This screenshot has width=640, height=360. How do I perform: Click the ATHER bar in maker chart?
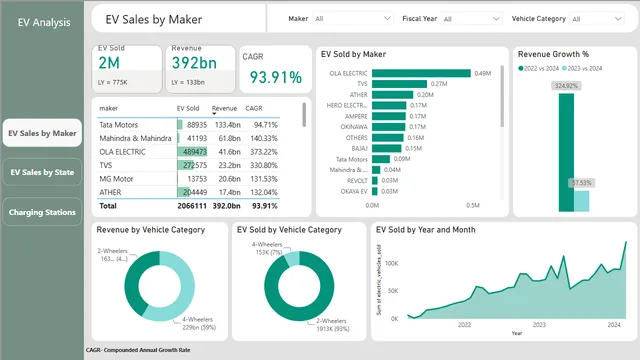coord(392,95)
